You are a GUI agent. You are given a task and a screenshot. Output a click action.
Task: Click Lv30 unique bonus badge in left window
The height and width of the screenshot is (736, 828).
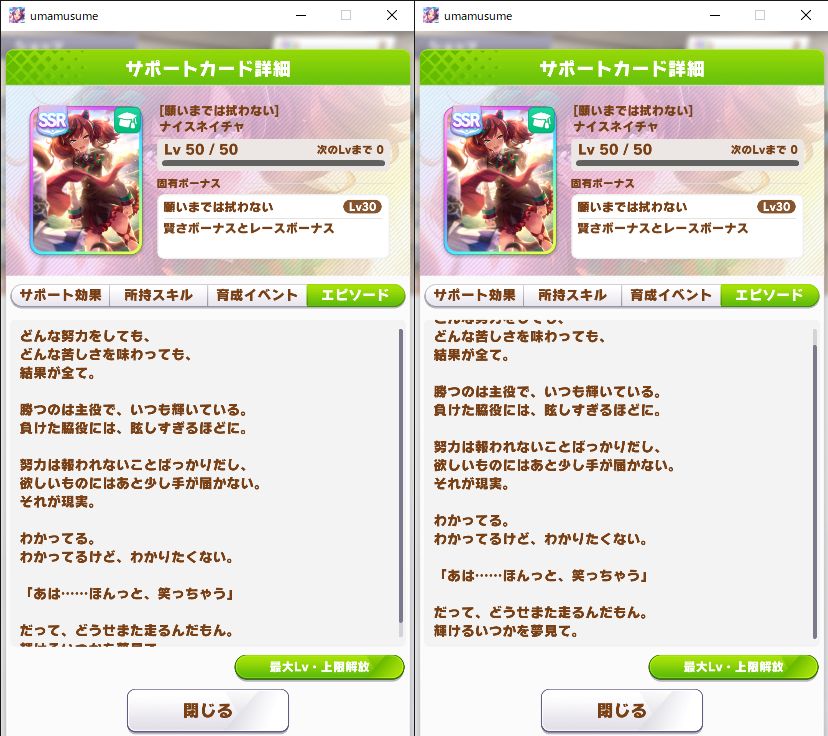coord(362,206)
